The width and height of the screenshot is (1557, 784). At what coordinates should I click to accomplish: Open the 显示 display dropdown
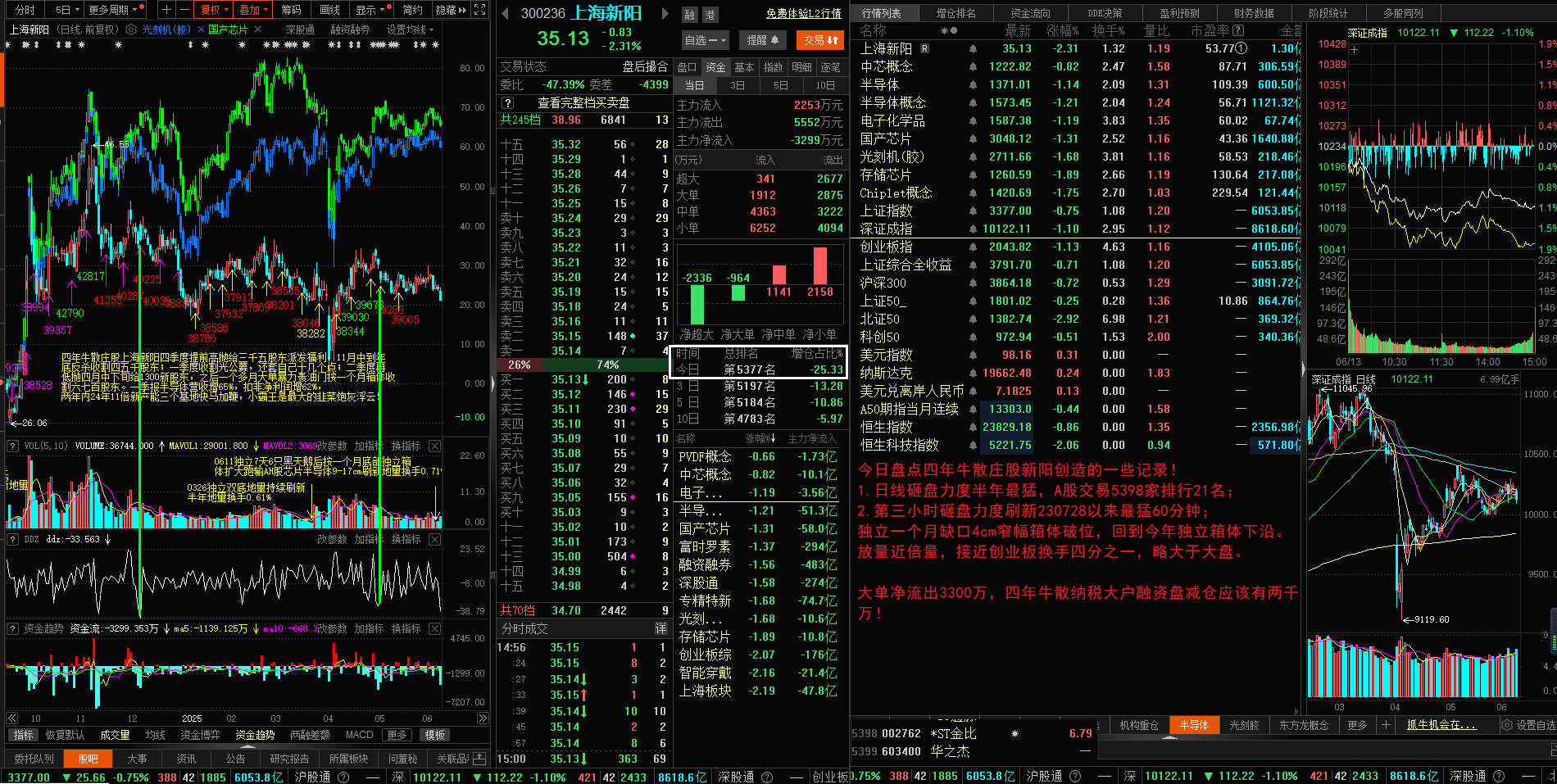[370, 10]
